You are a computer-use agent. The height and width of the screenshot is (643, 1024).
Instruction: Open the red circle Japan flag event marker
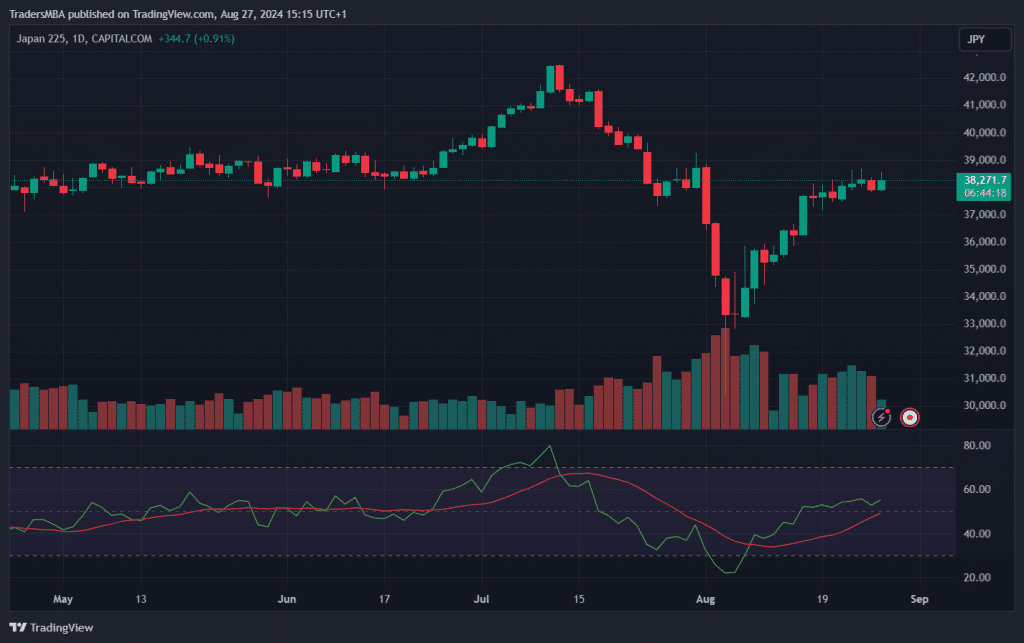pos(910,416)
